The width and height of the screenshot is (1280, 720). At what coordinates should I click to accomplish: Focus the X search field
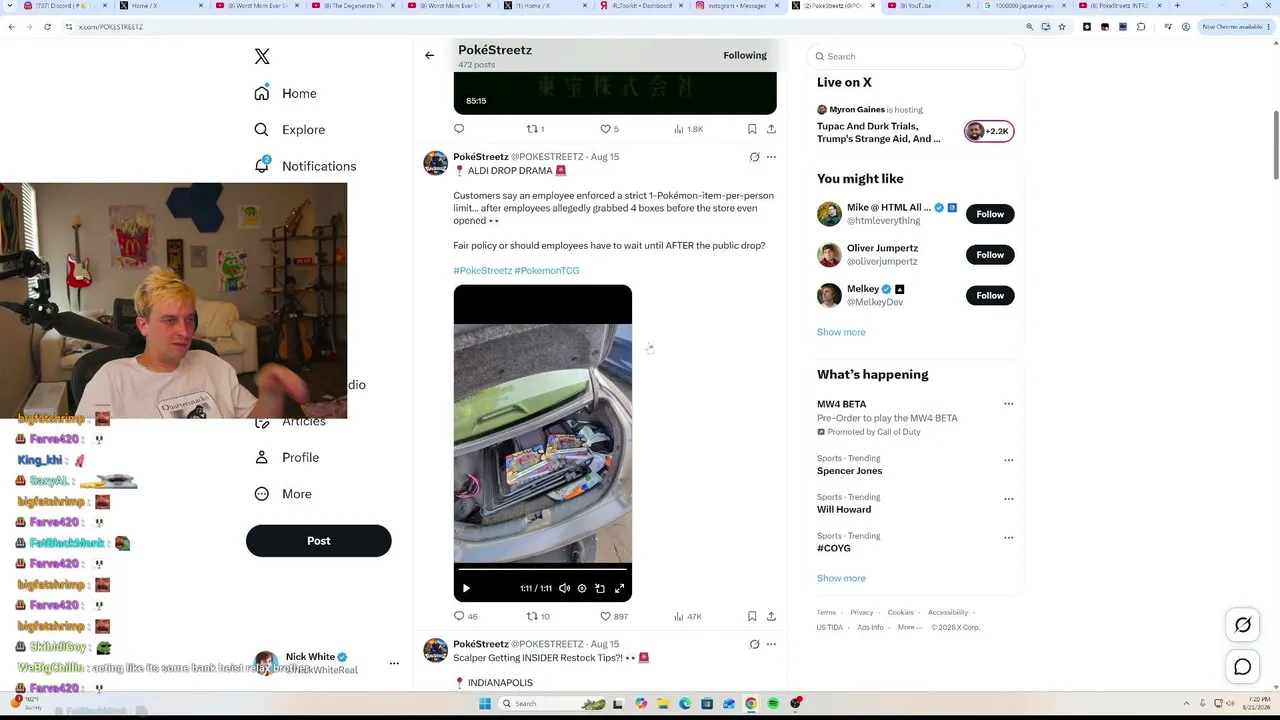[x=916, y=56]
